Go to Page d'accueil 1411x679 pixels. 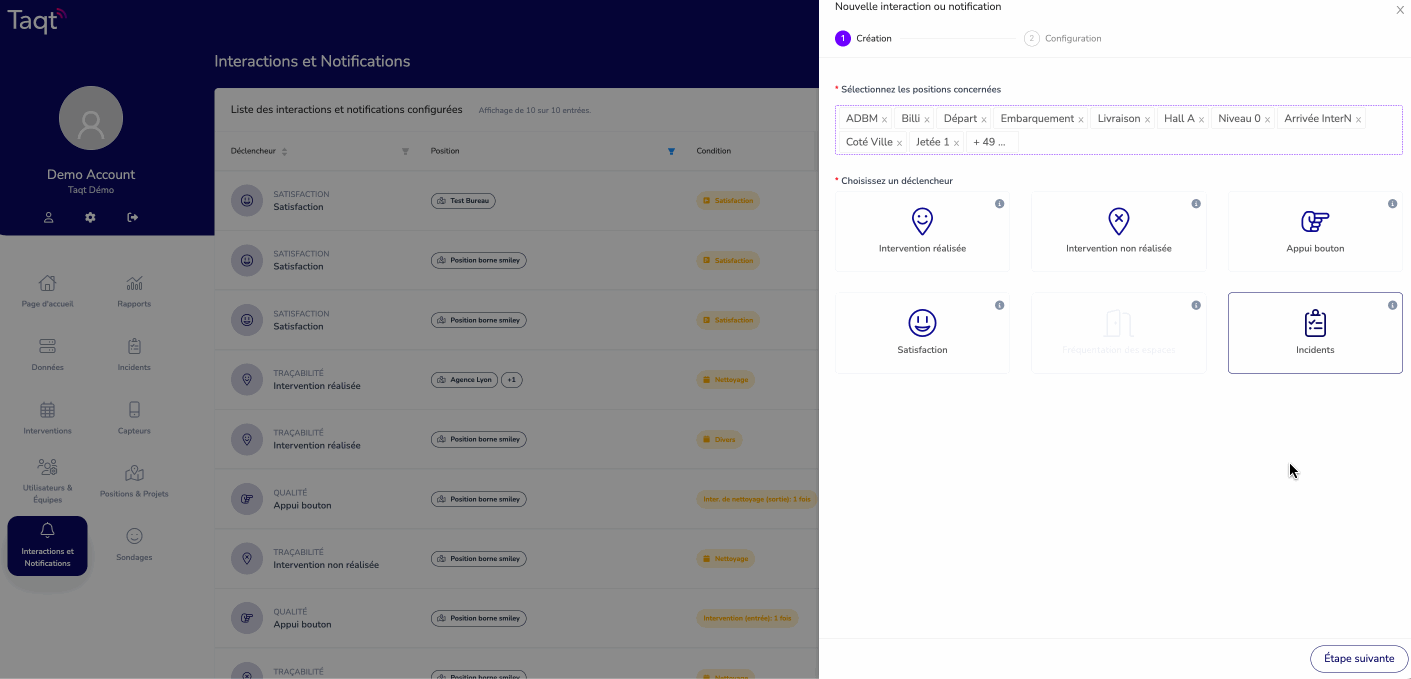(x=47, y=291)
